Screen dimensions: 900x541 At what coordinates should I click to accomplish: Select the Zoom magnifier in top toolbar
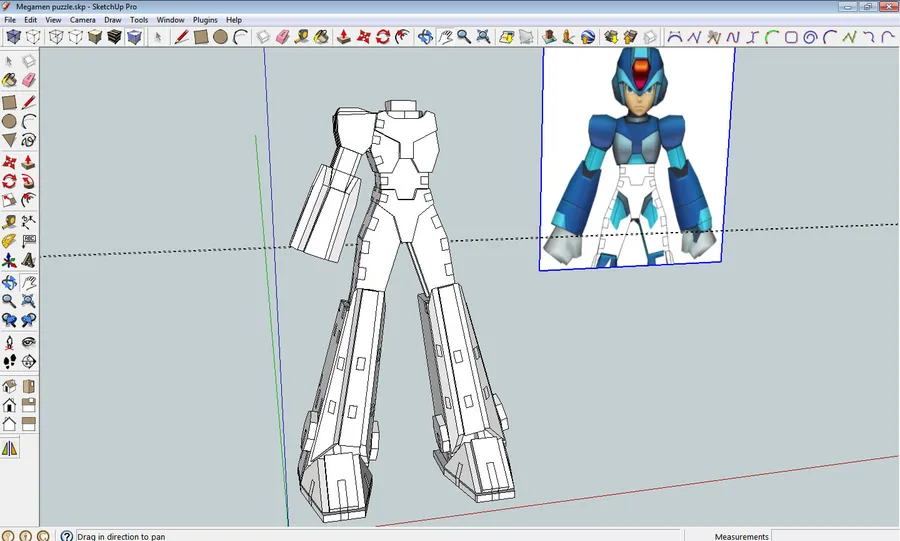click(x=464, y=37)
